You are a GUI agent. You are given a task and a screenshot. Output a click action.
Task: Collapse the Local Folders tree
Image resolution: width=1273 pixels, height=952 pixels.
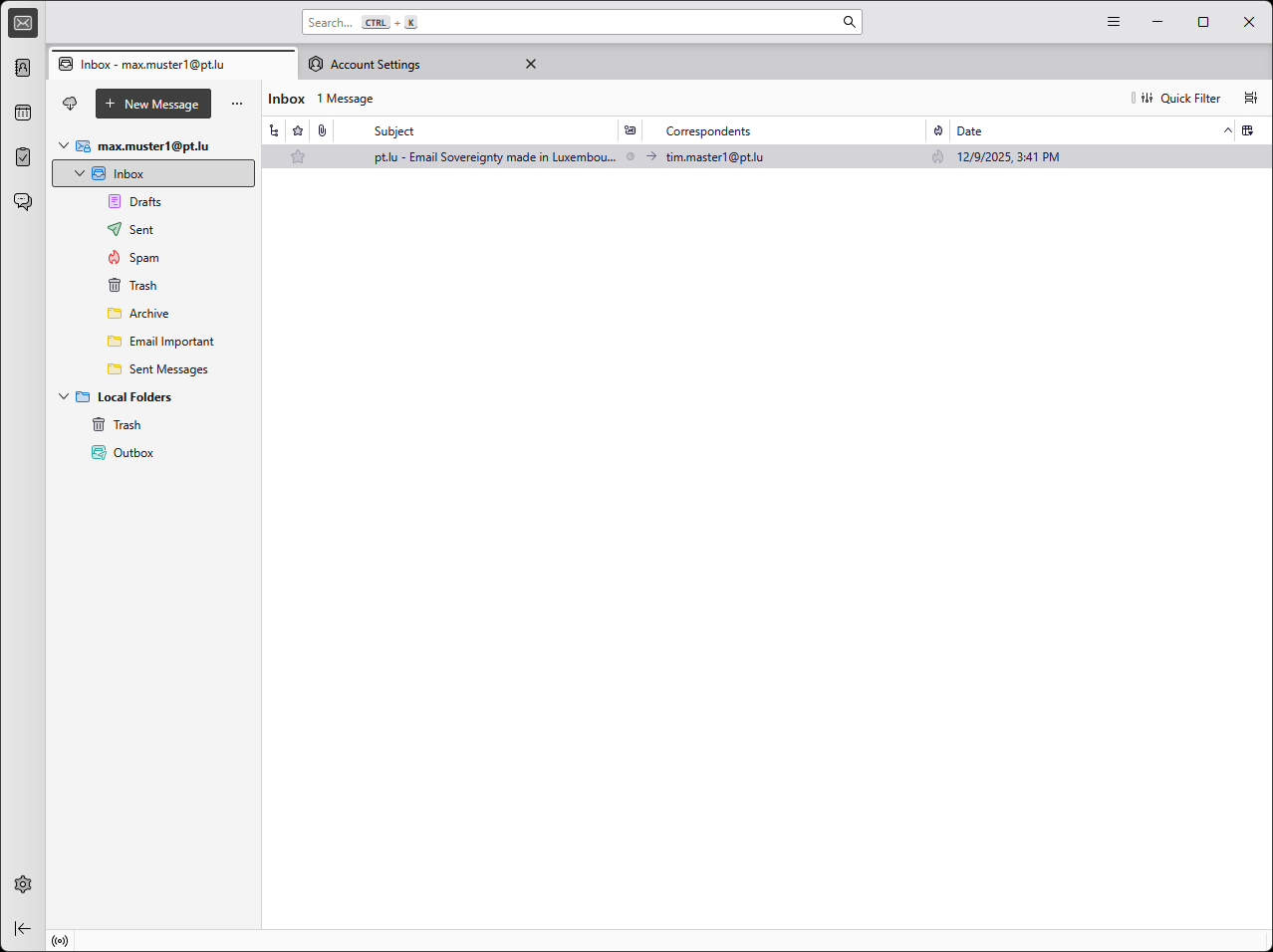coord(64,396)
